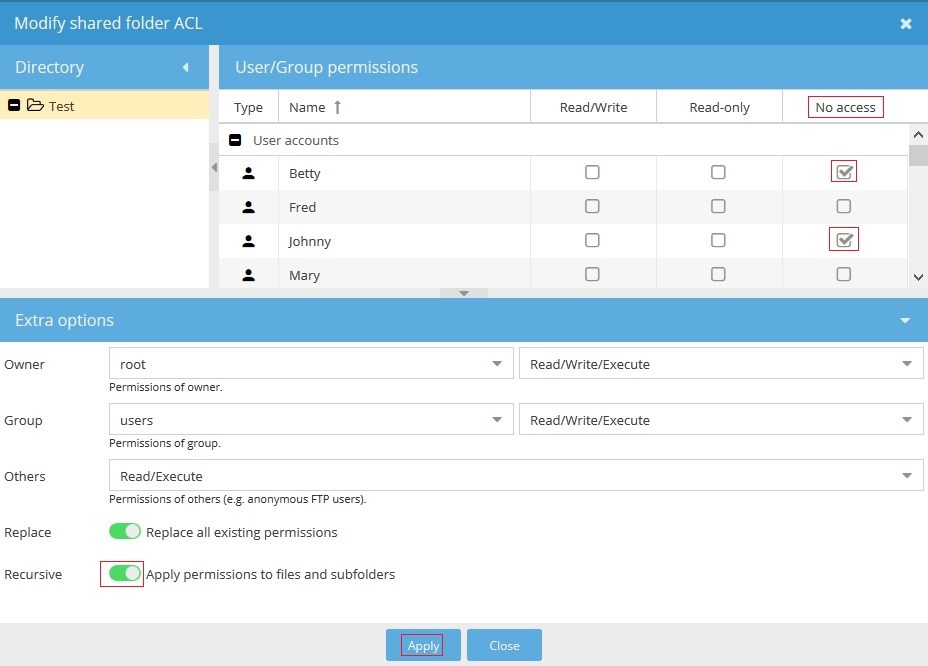Toggle Replace all existing permissions switch
Screen dimensions: 928x666
coord(125,532)
